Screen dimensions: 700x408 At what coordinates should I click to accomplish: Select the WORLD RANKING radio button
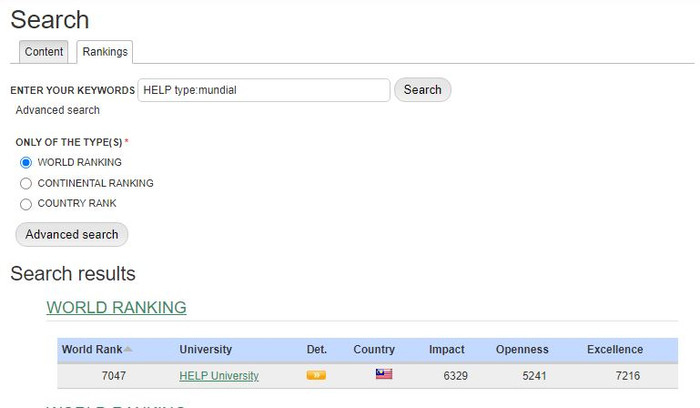tap(26, 162)
